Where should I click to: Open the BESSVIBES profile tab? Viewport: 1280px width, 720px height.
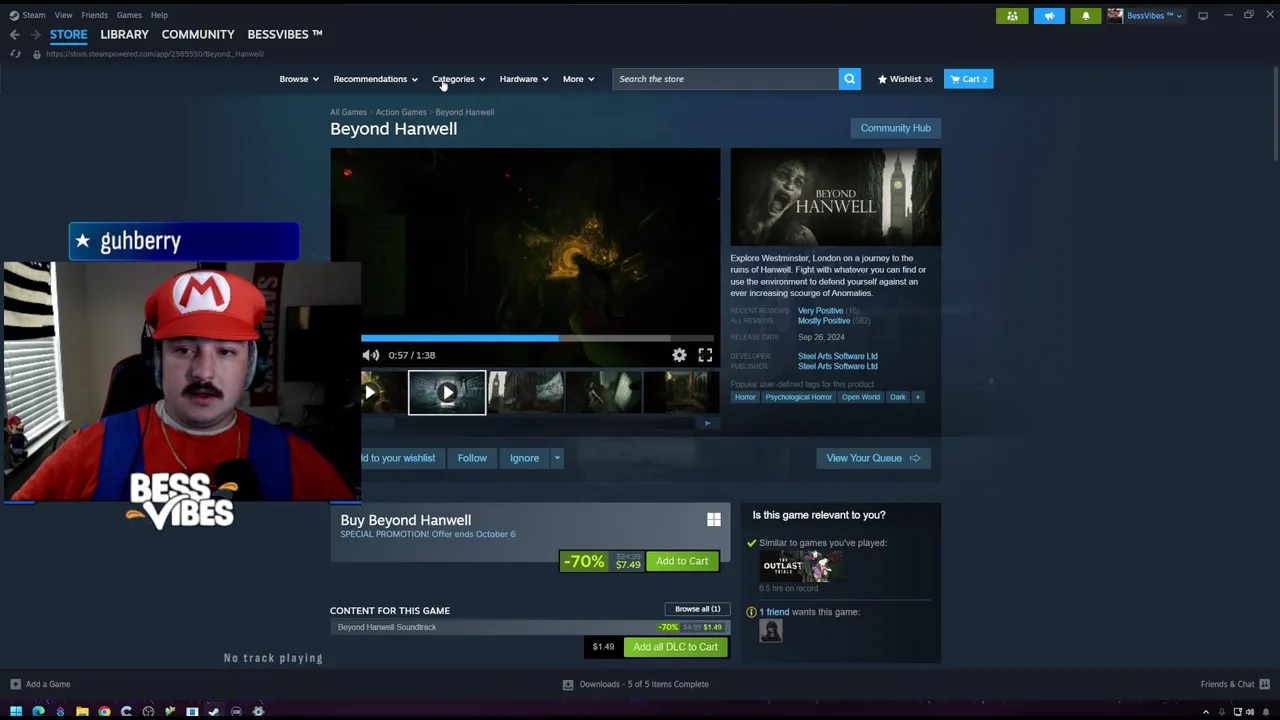tap(285, 34)
